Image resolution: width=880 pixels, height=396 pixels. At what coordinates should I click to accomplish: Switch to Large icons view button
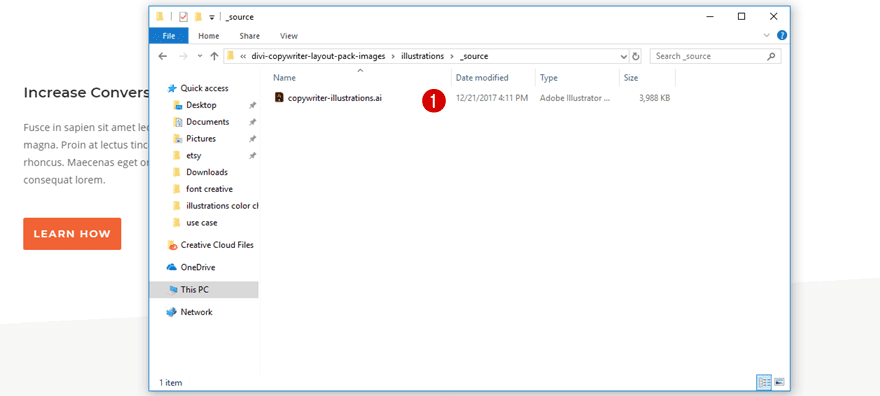pos(779,382)
